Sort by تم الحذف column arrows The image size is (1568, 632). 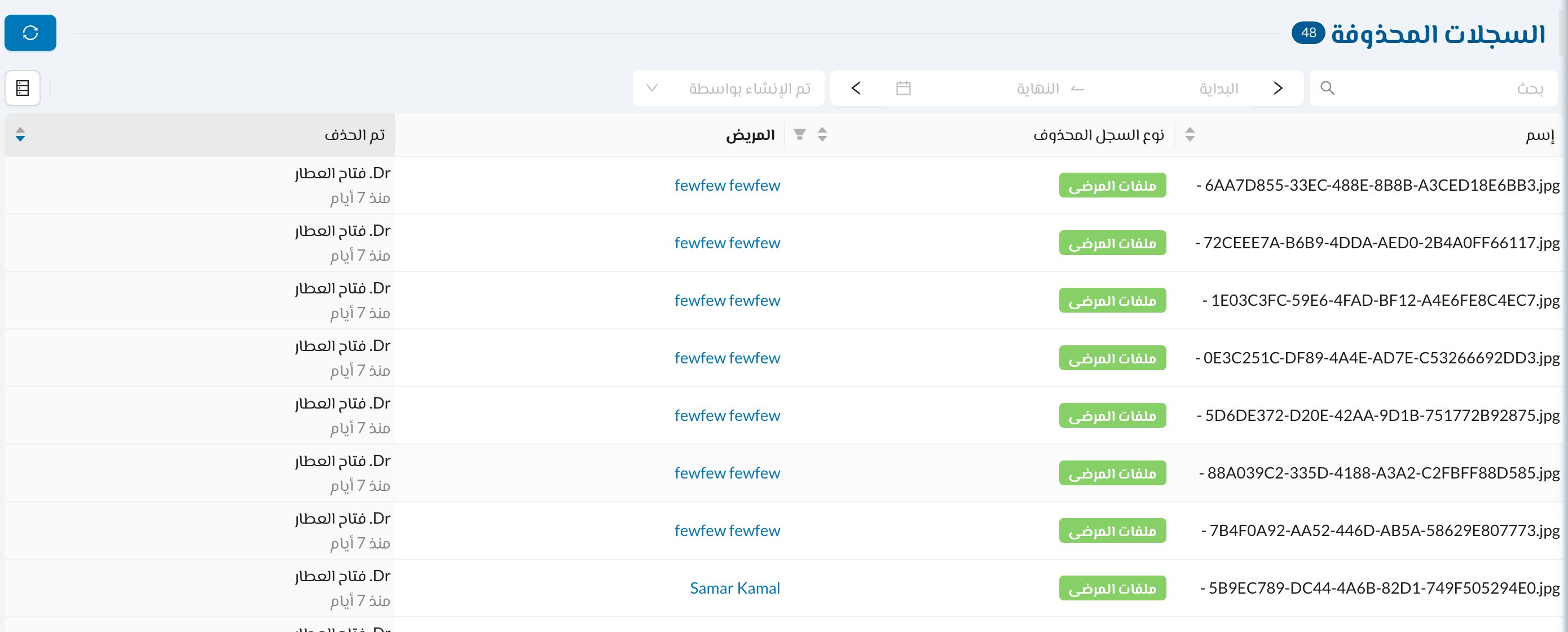[x=20, y=134]
